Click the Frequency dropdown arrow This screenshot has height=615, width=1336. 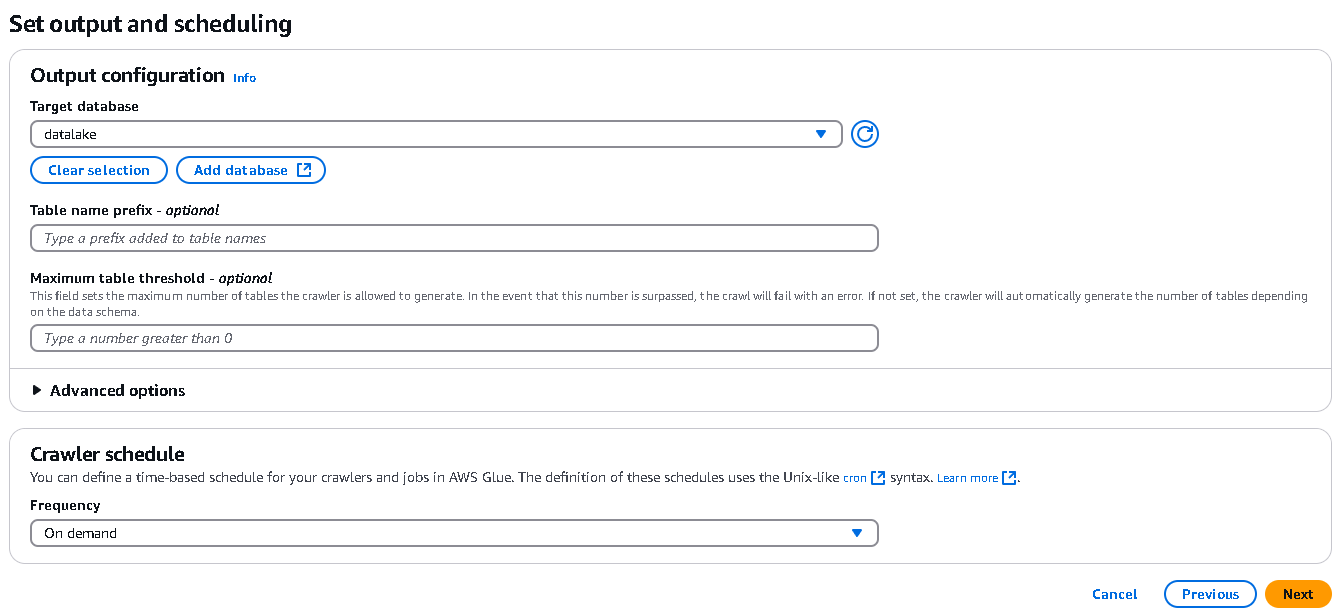point(857,533)
